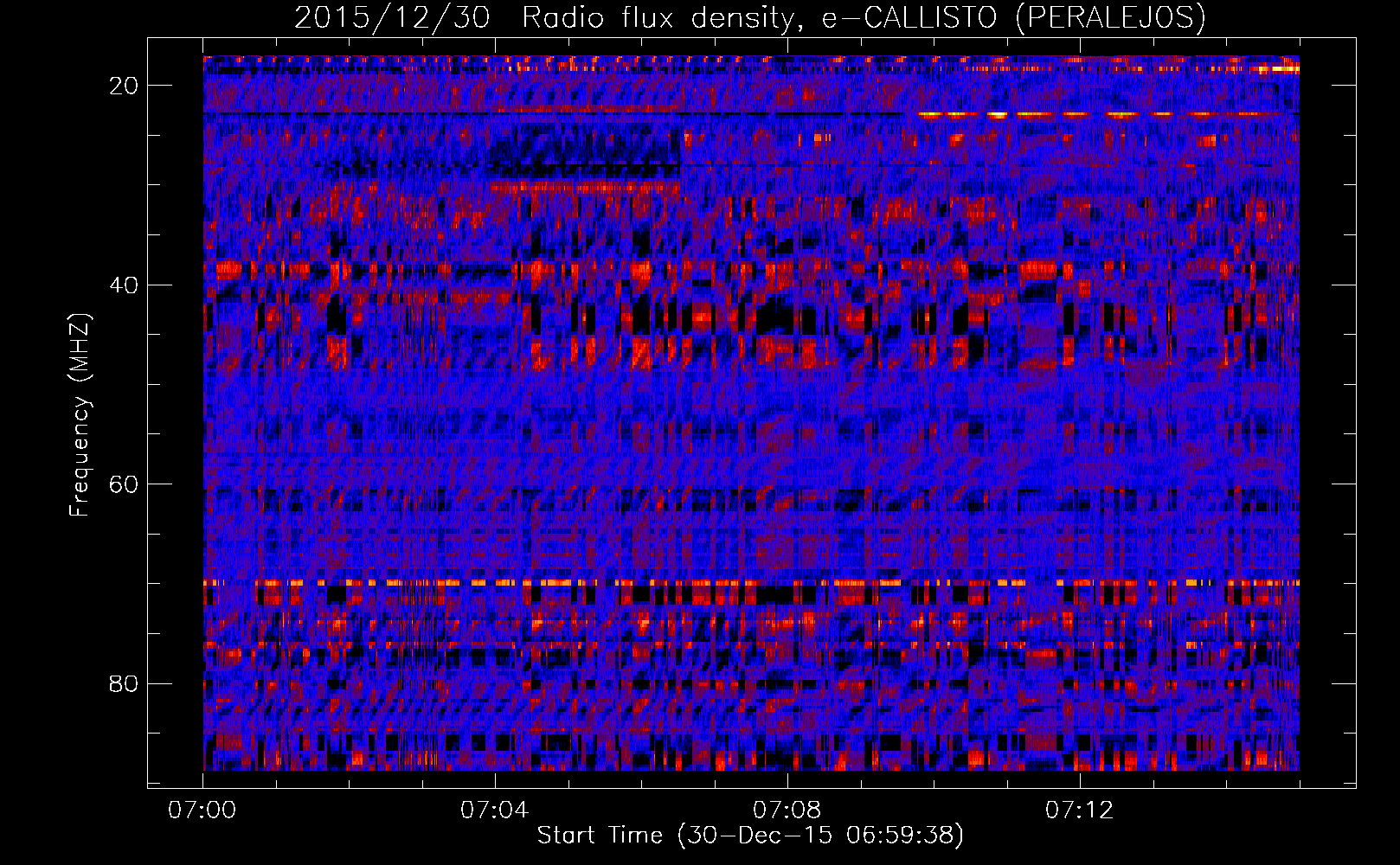Click the 80 frequency tick label
Viewport: 1400px width, 865px height.
tap(125, 683)
